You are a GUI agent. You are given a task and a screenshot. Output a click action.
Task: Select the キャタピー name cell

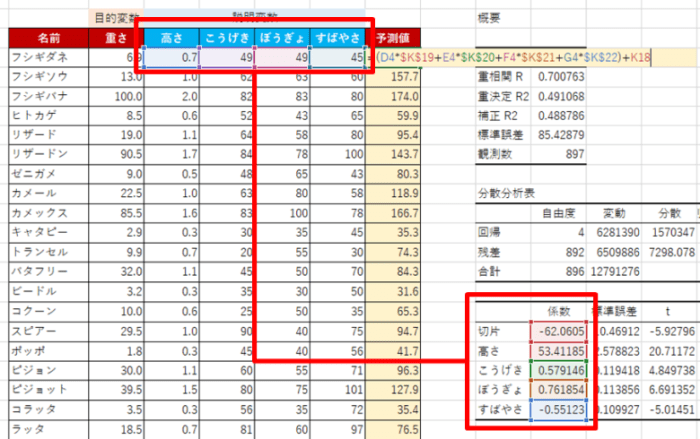tap(49, 232)
